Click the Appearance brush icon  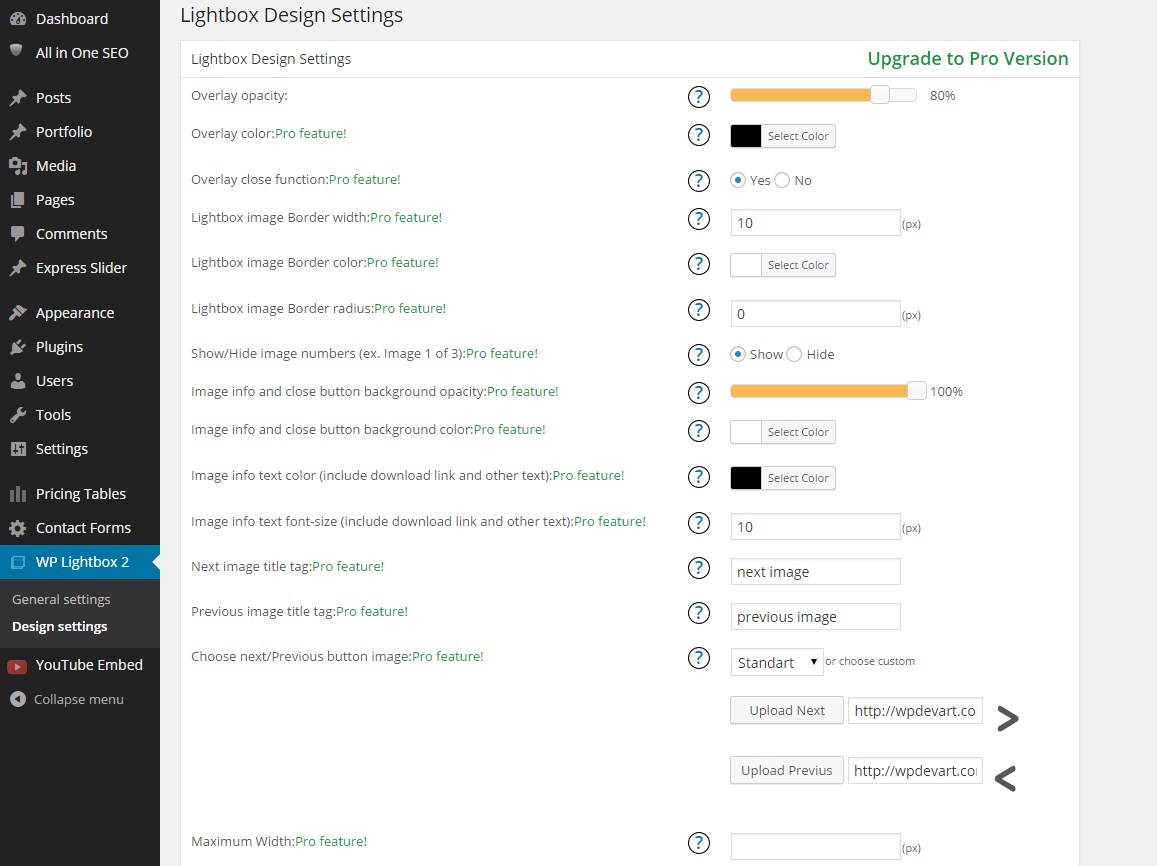[18, 313]
